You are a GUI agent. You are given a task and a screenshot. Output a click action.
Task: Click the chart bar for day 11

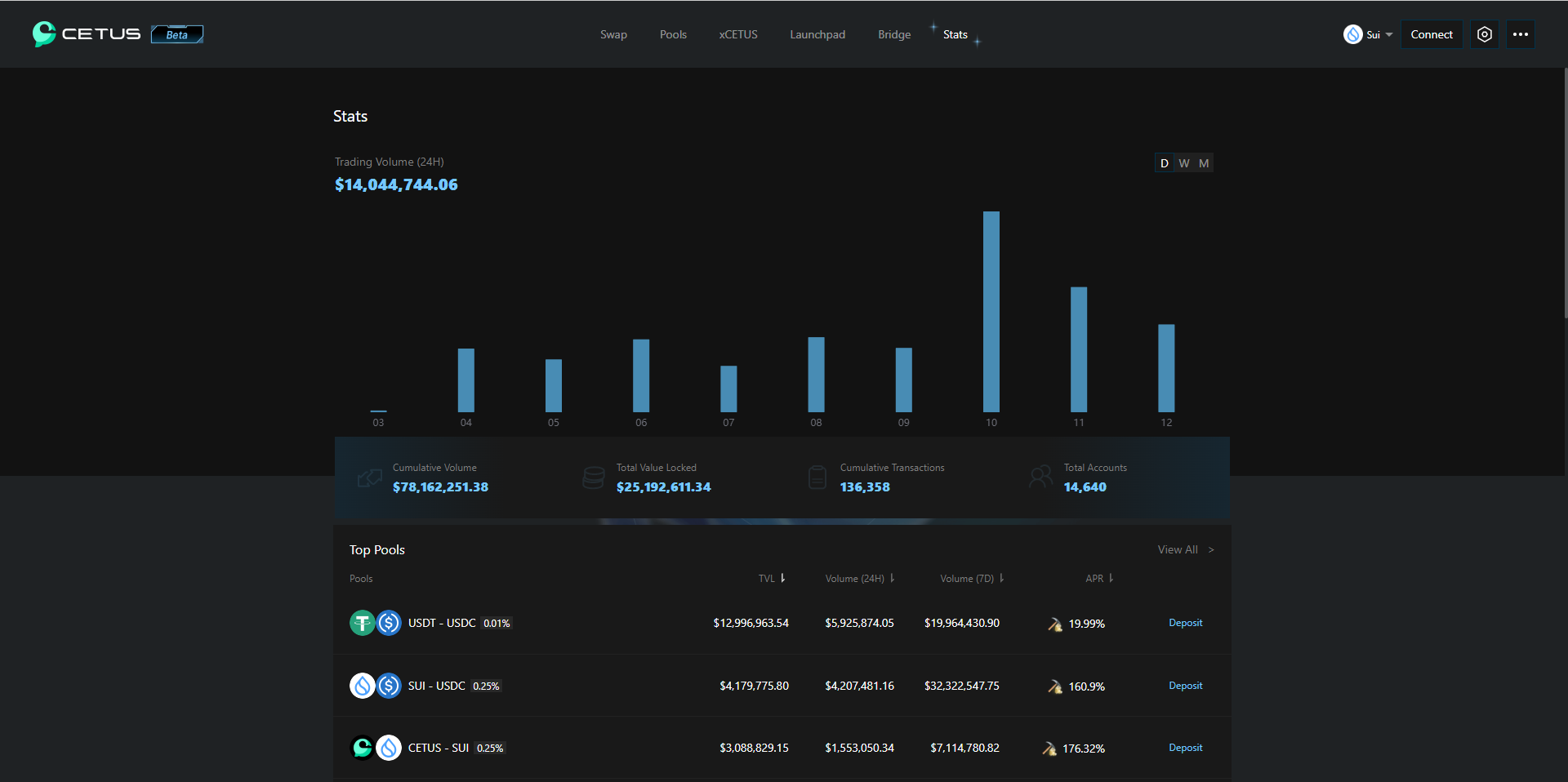tap(1079, 349)
